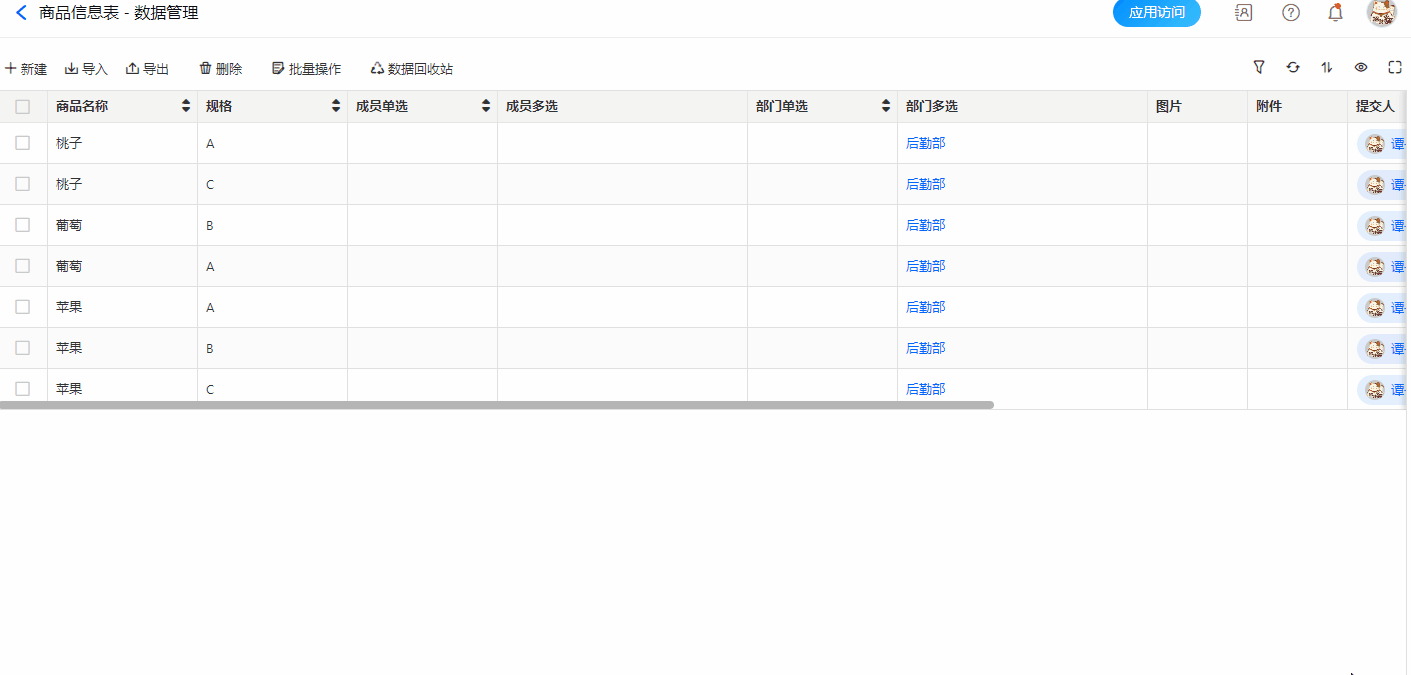The height and width of the screenshot is (675, 1411).
Task: Click the user avatar in top right
Action: pos(1381,13)
